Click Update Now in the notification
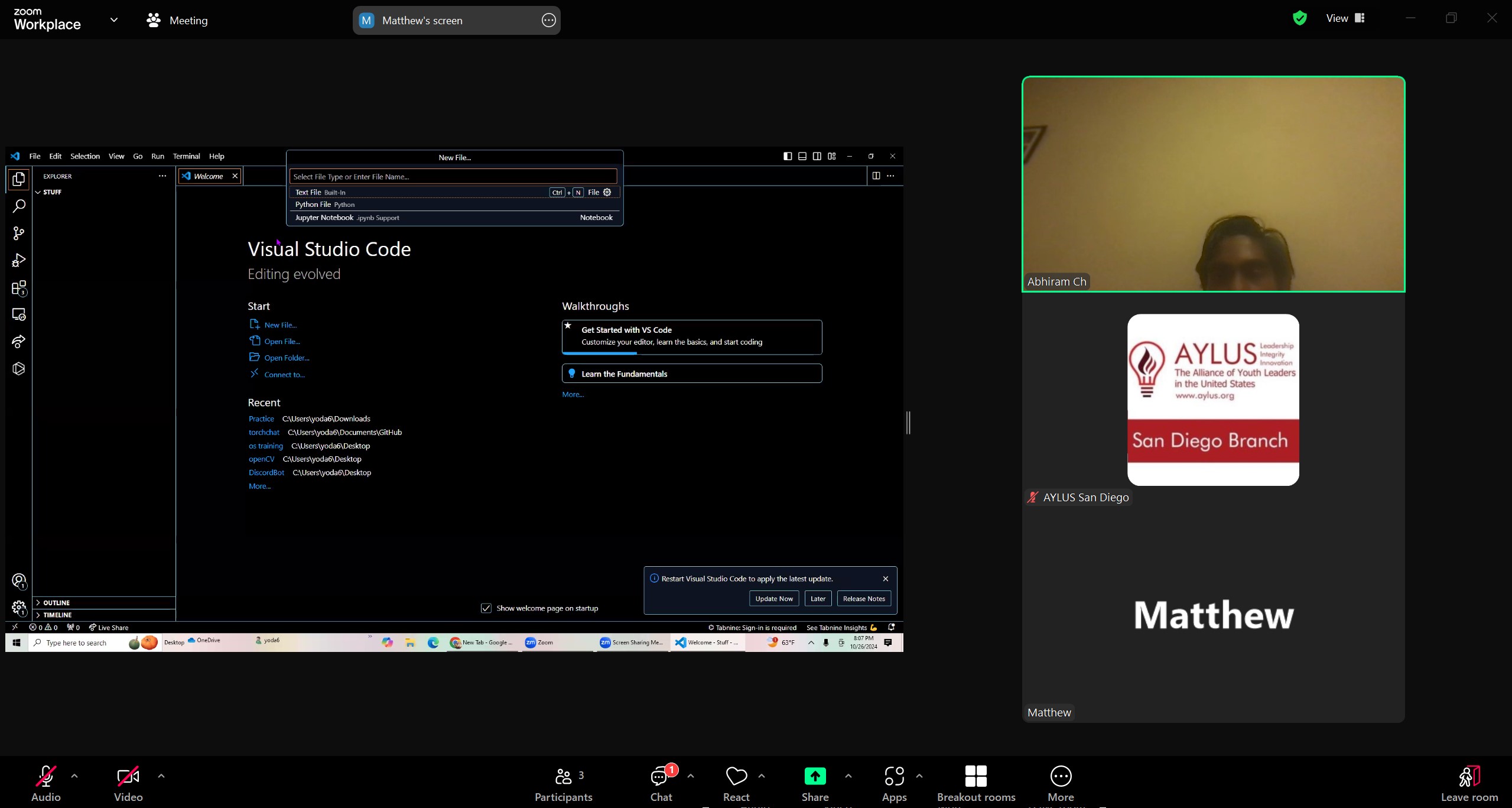Image resolution: width=1512 pixels, height=808 pixels. (774, 599)
